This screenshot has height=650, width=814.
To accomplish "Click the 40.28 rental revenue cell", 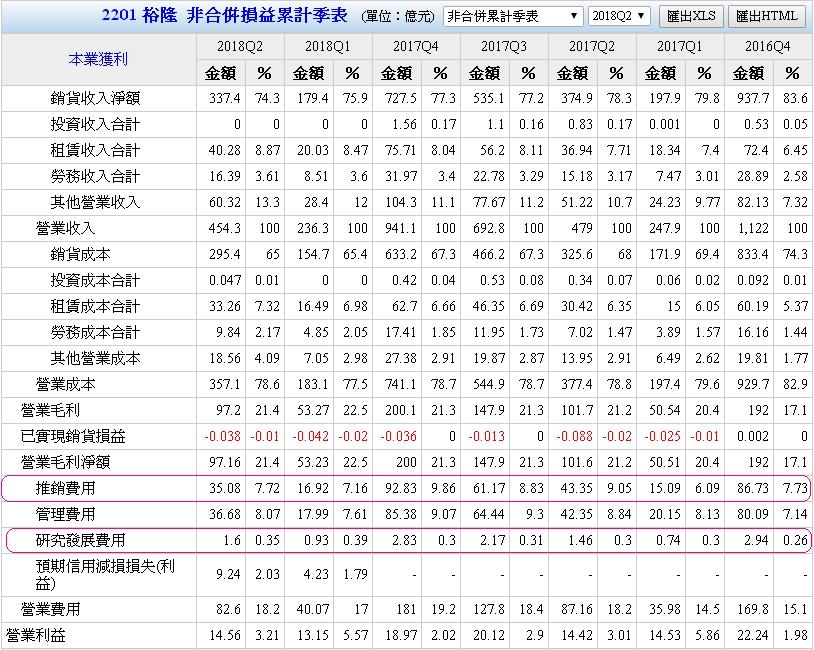I will [225, 150].
